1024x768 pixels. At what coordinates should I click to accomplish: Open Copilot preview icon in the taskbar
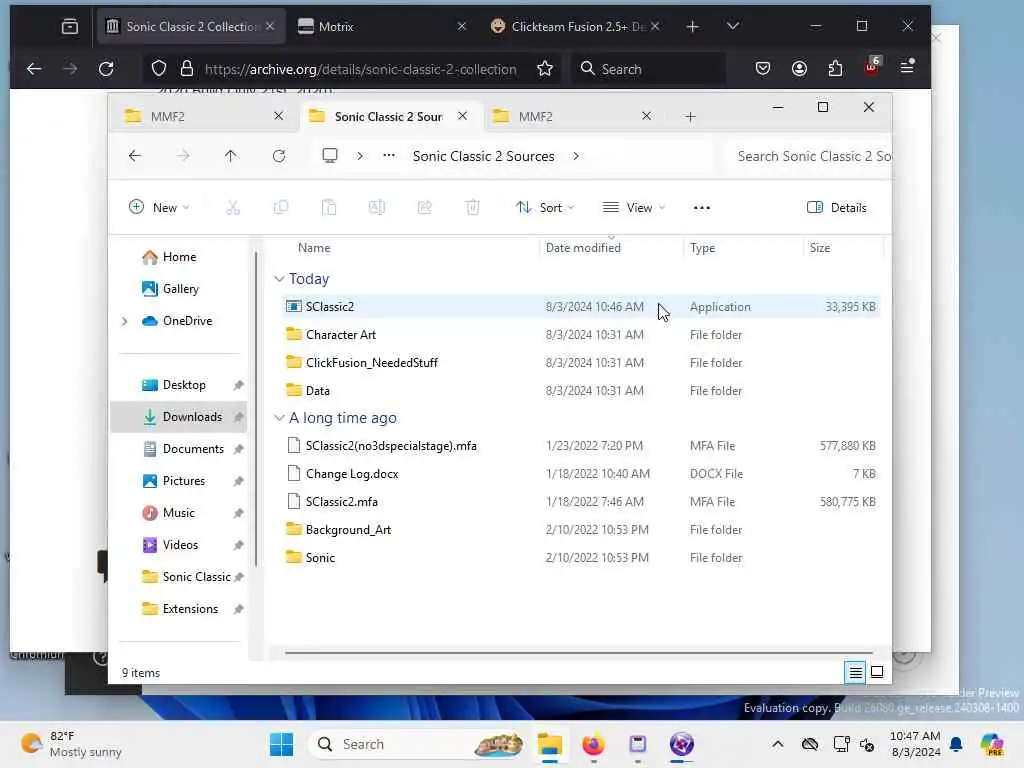[991, 744]
